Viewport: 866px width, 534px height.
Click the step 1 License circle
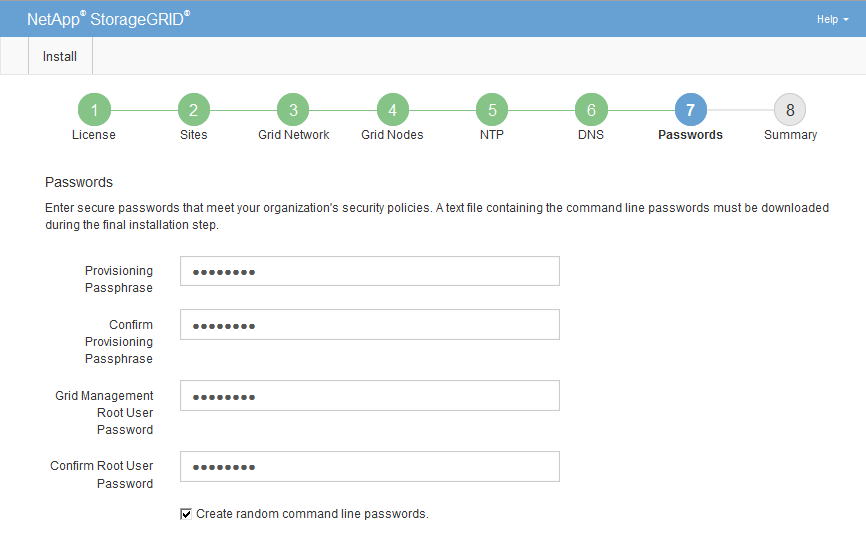tap(94, 110)
